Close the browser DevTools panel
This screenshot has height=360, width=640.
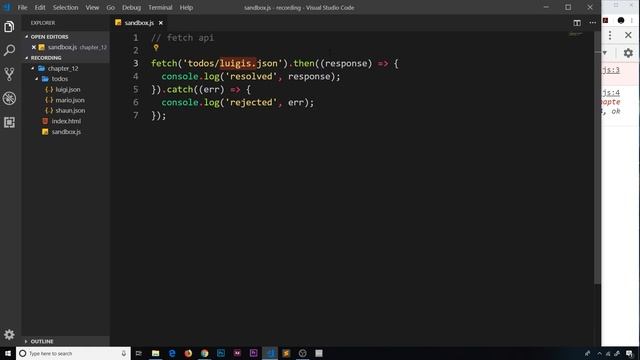tap(628, 35)
